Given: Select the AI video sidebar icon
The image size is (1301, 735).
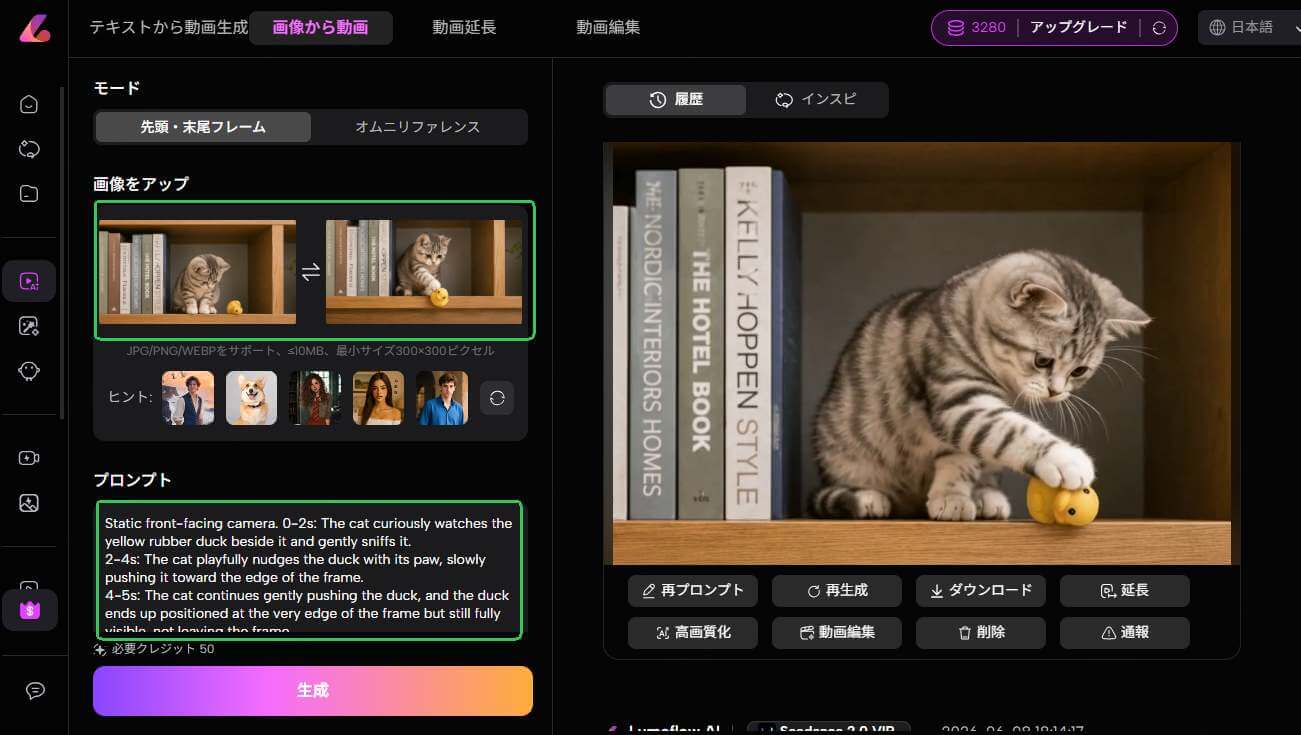Looking at the screenshot, I should (x=29, y=281).
